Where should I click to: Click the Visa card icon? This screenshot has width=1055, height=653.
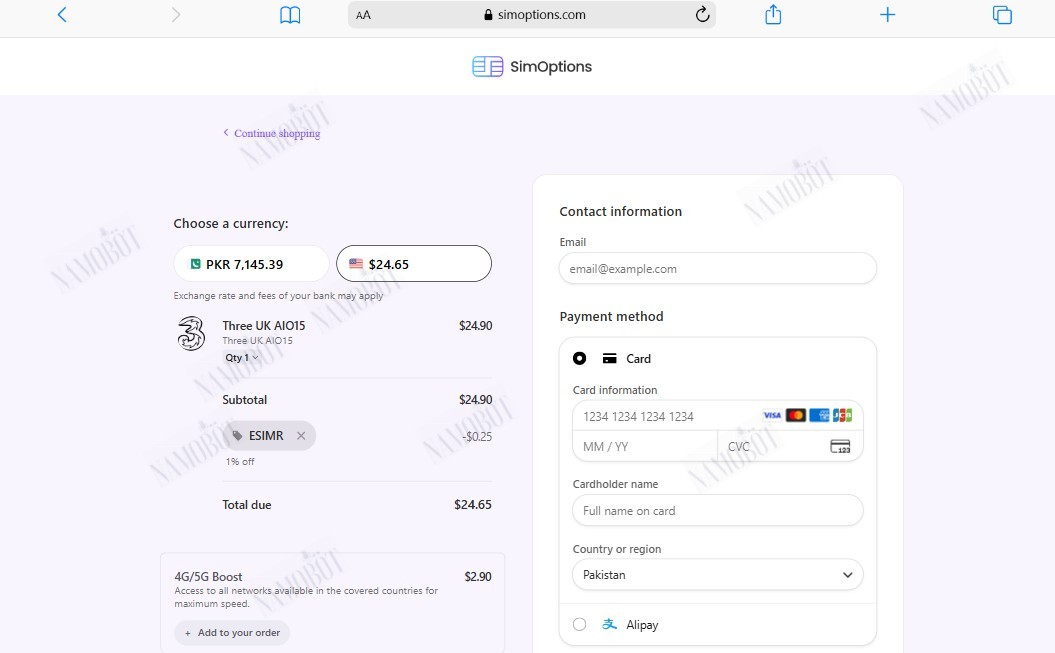[x=772, y=416]
